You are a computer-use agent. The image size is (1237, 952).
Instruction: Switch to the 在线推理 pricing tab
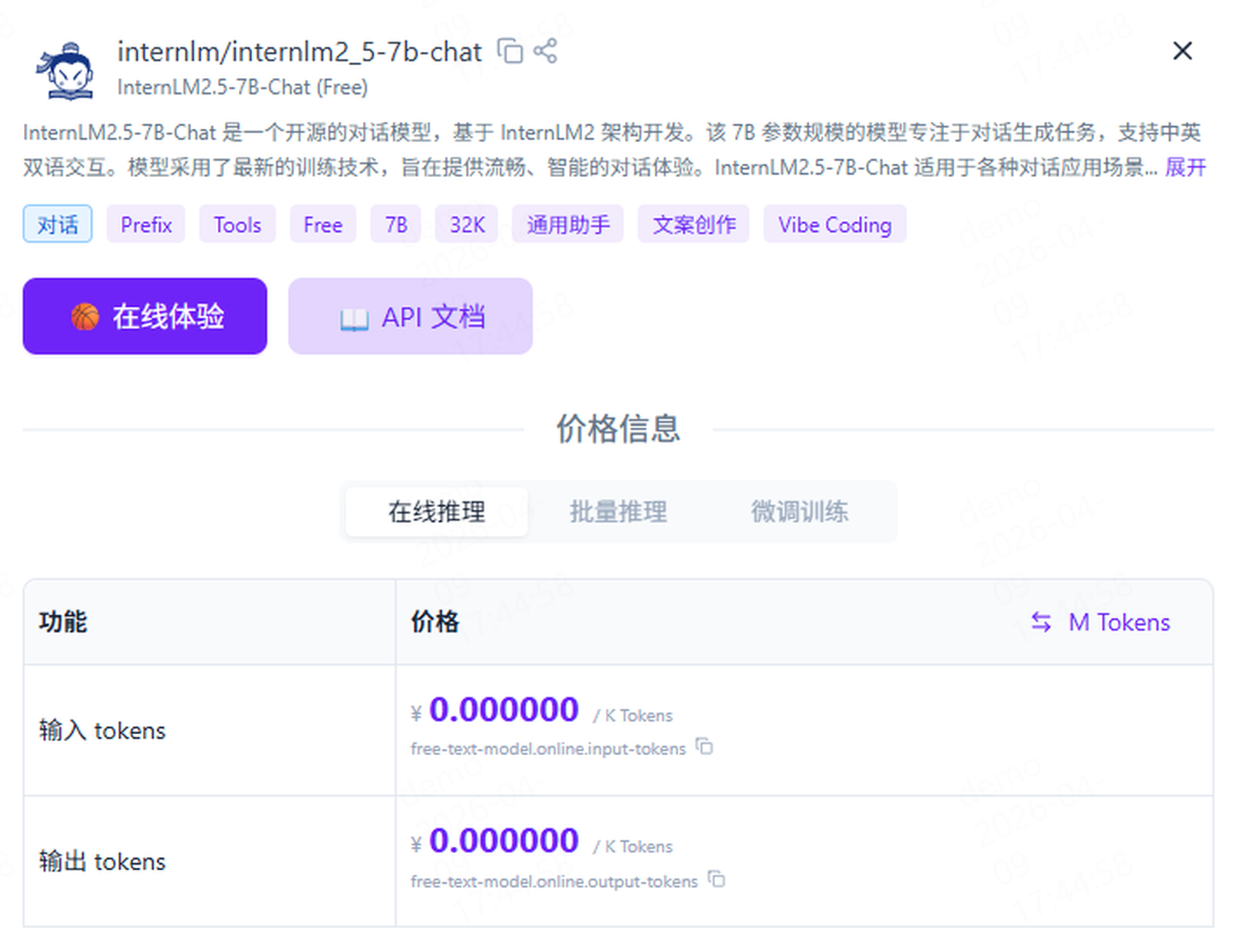[x=437, y=512]
